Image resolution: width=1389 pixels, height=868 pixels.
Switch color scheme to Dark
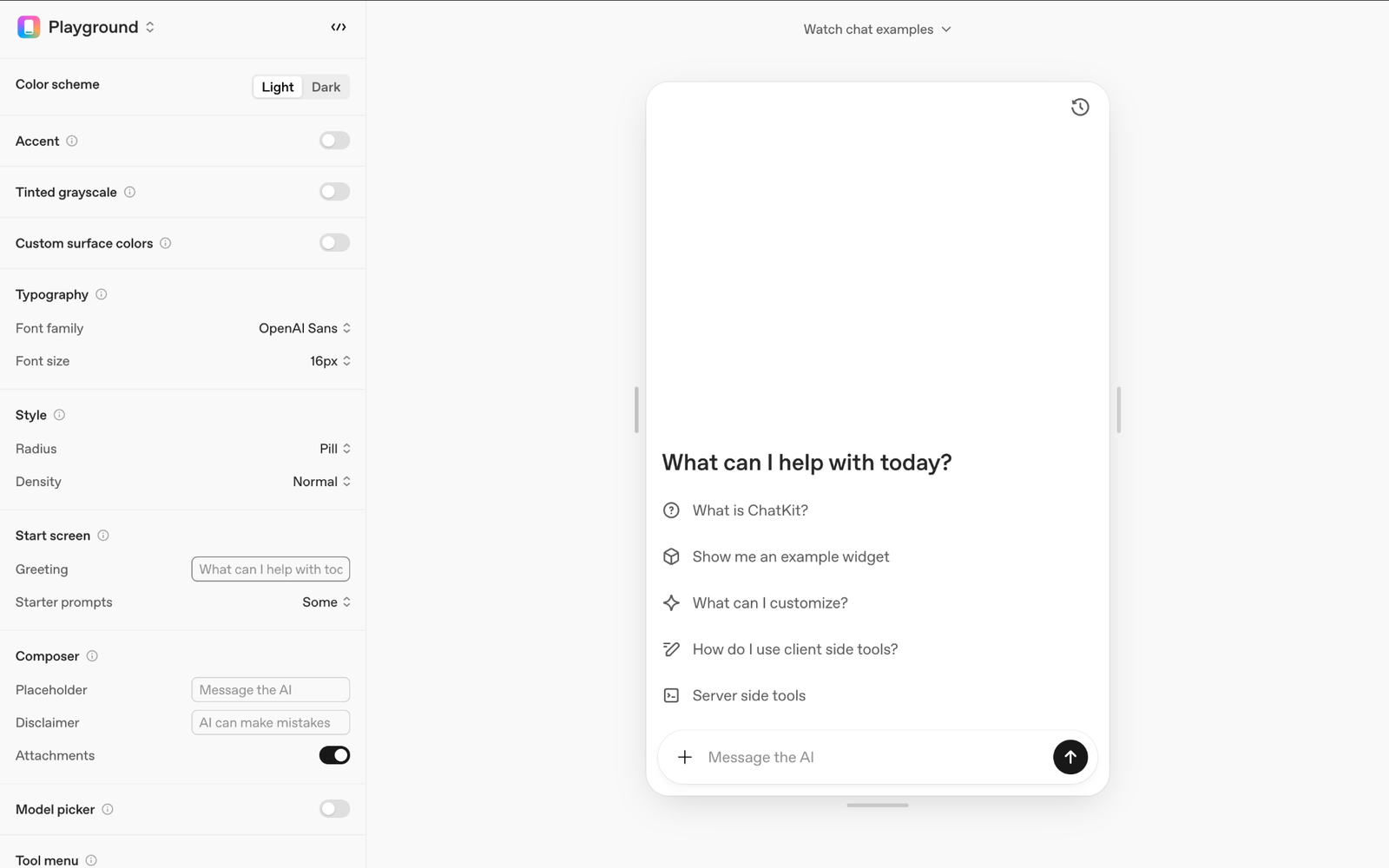point(326,87)
